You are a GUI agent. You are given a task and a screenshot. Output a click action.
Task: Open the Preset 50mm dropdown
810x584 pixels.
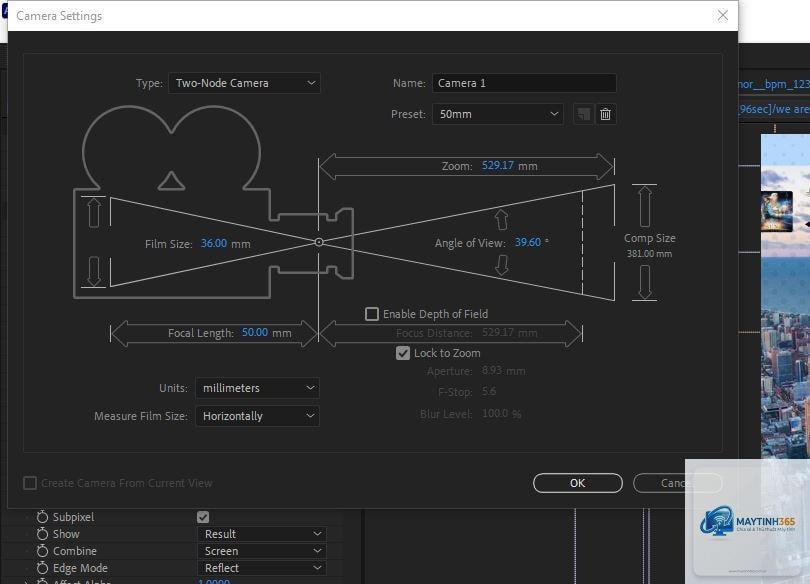(x=497, y=114)
